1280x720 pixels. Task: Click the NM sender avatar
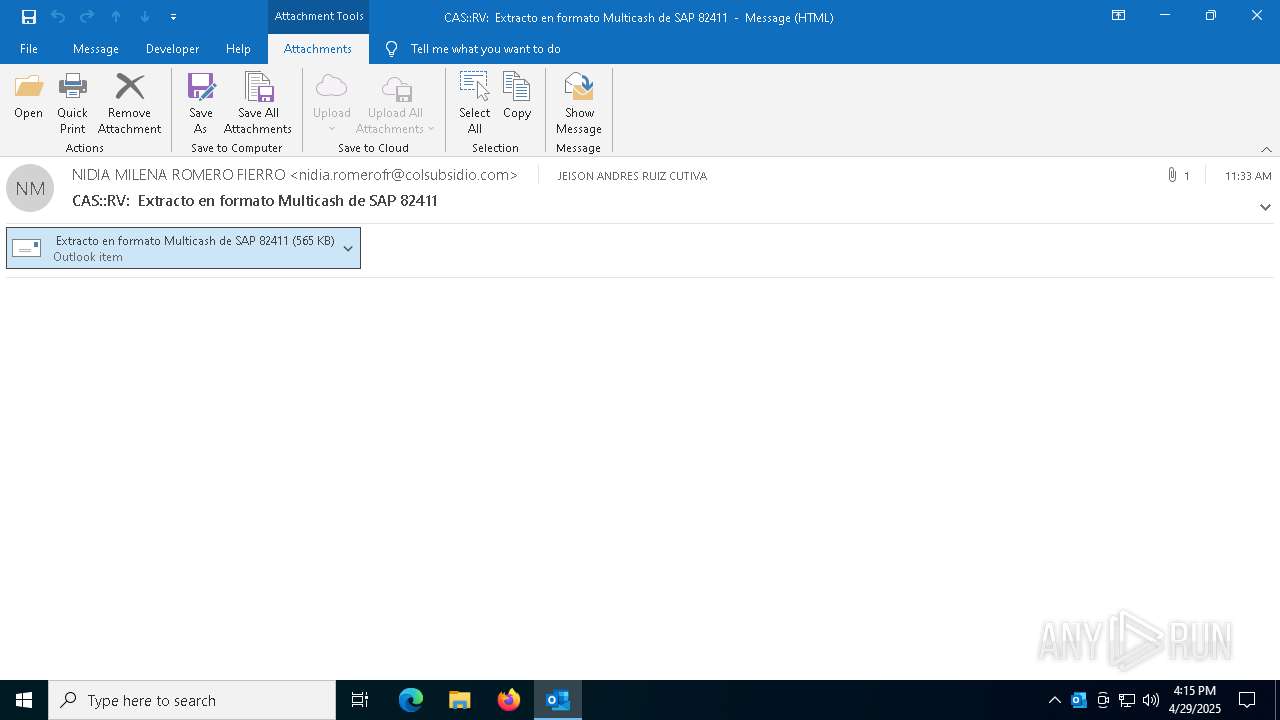pyautogui.click(x=30, y=188)
